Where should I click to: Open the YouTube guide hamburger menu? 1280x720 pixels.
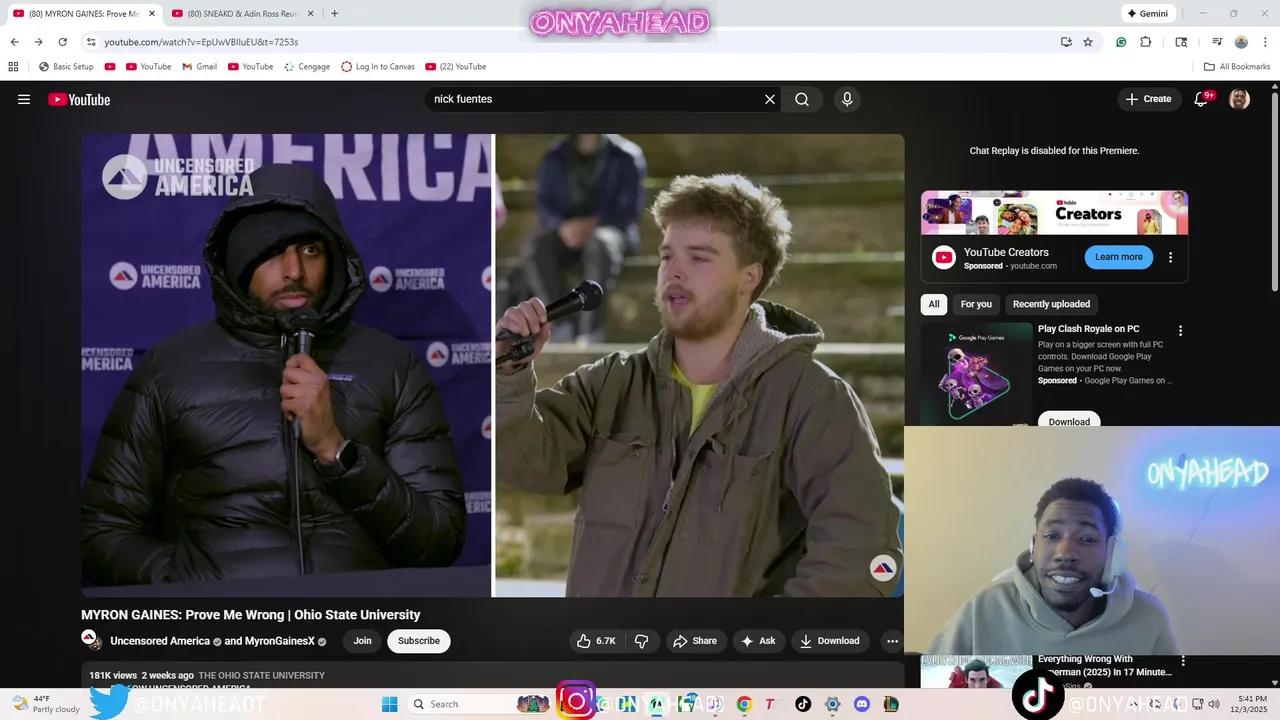(24, 99)
